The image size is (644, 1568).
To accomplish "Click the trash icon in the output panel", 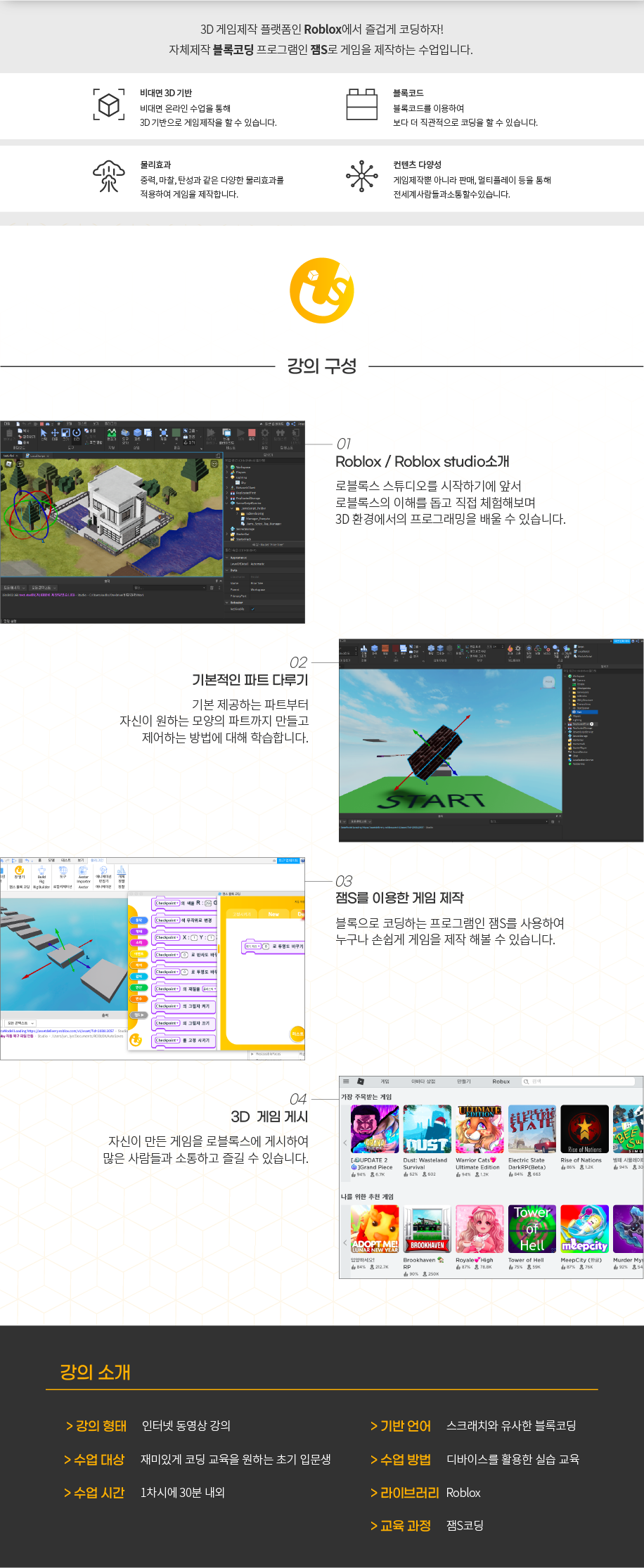I will 212,588.
